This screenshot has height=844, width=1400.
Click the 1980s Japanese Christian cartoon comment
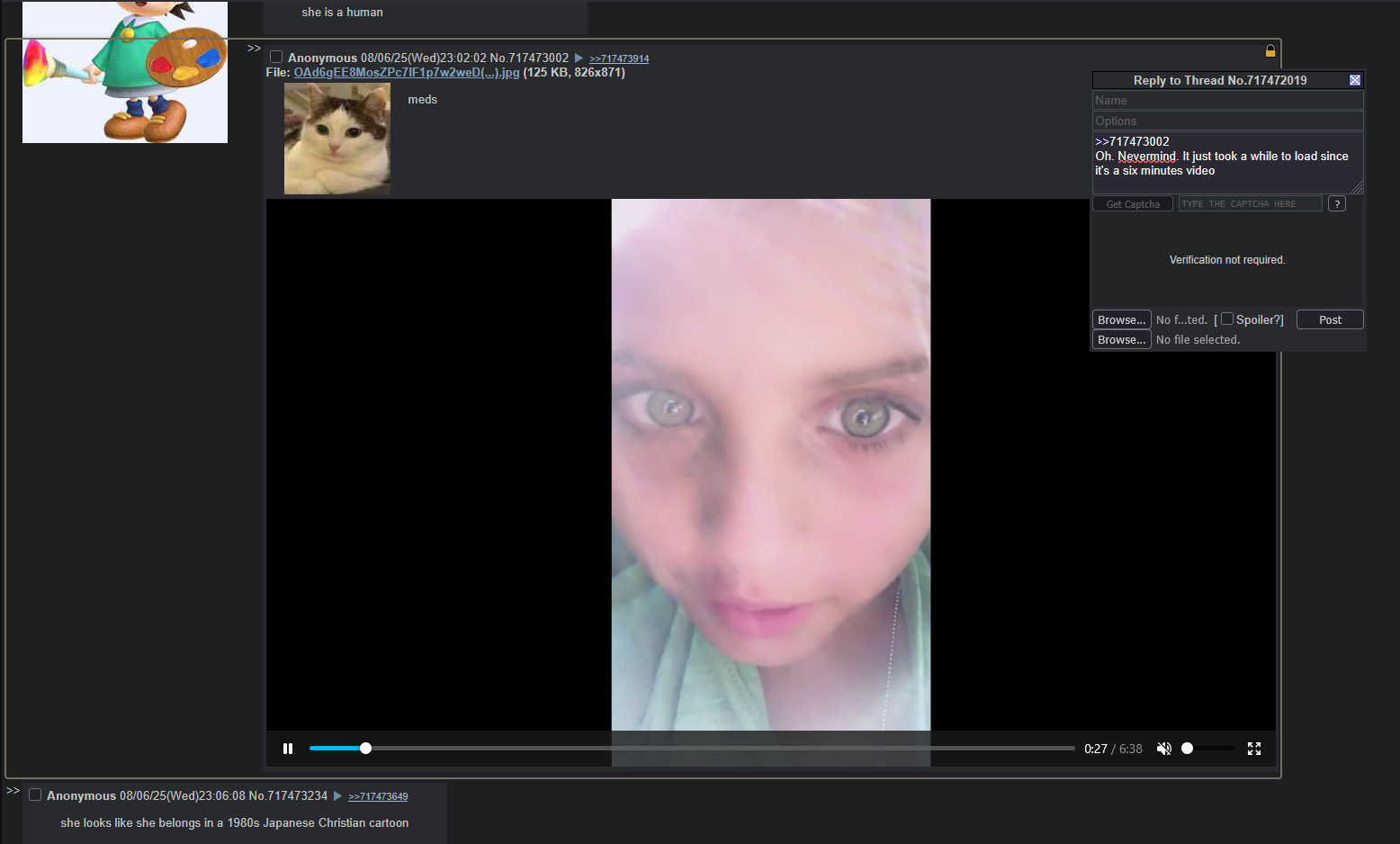(x=235, y=822)
